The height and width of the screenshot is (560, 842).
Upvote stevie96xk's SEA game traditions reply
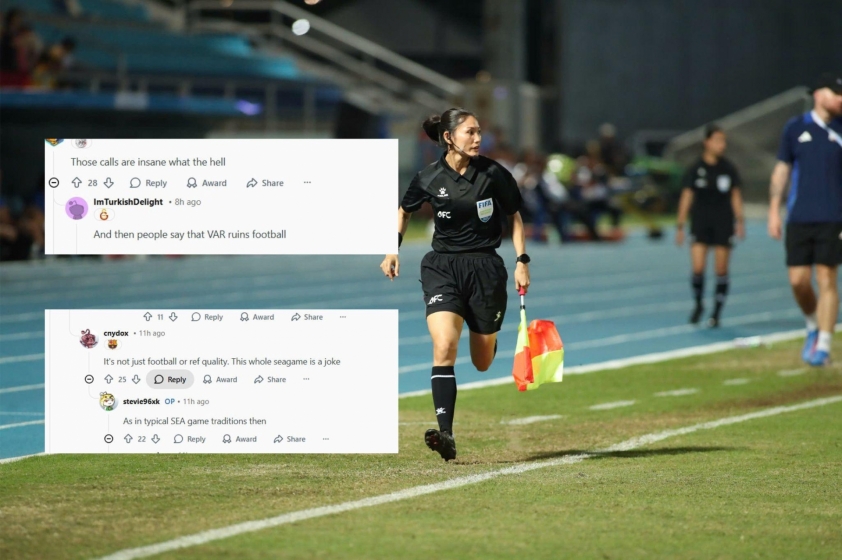pos(128,439)
